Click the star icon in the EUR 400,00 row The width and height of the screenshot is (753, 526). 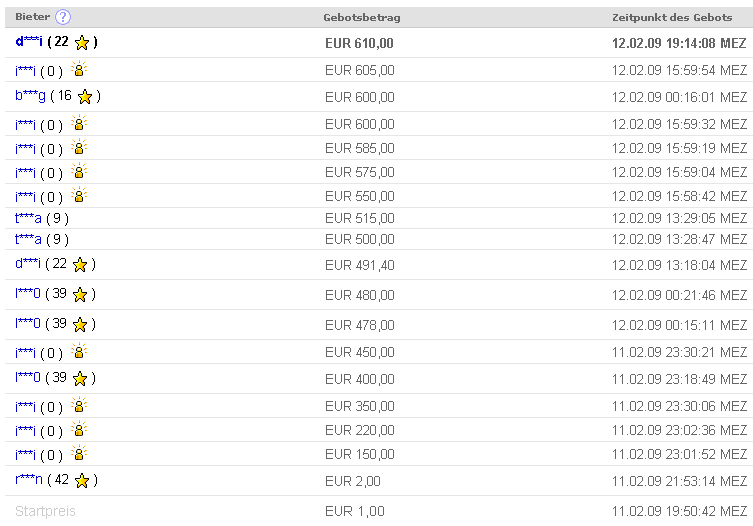80,377
